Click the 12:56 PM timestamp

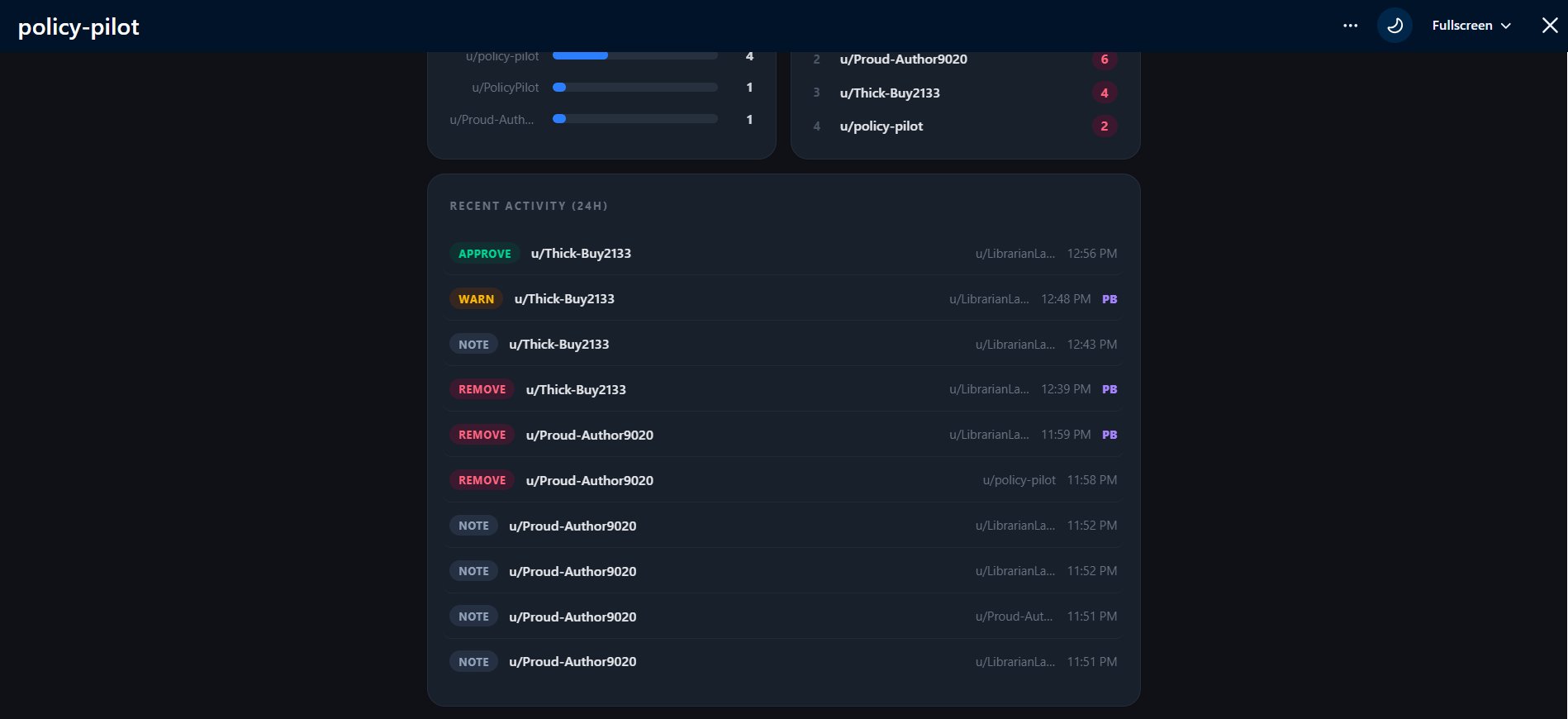[1091, 254]
